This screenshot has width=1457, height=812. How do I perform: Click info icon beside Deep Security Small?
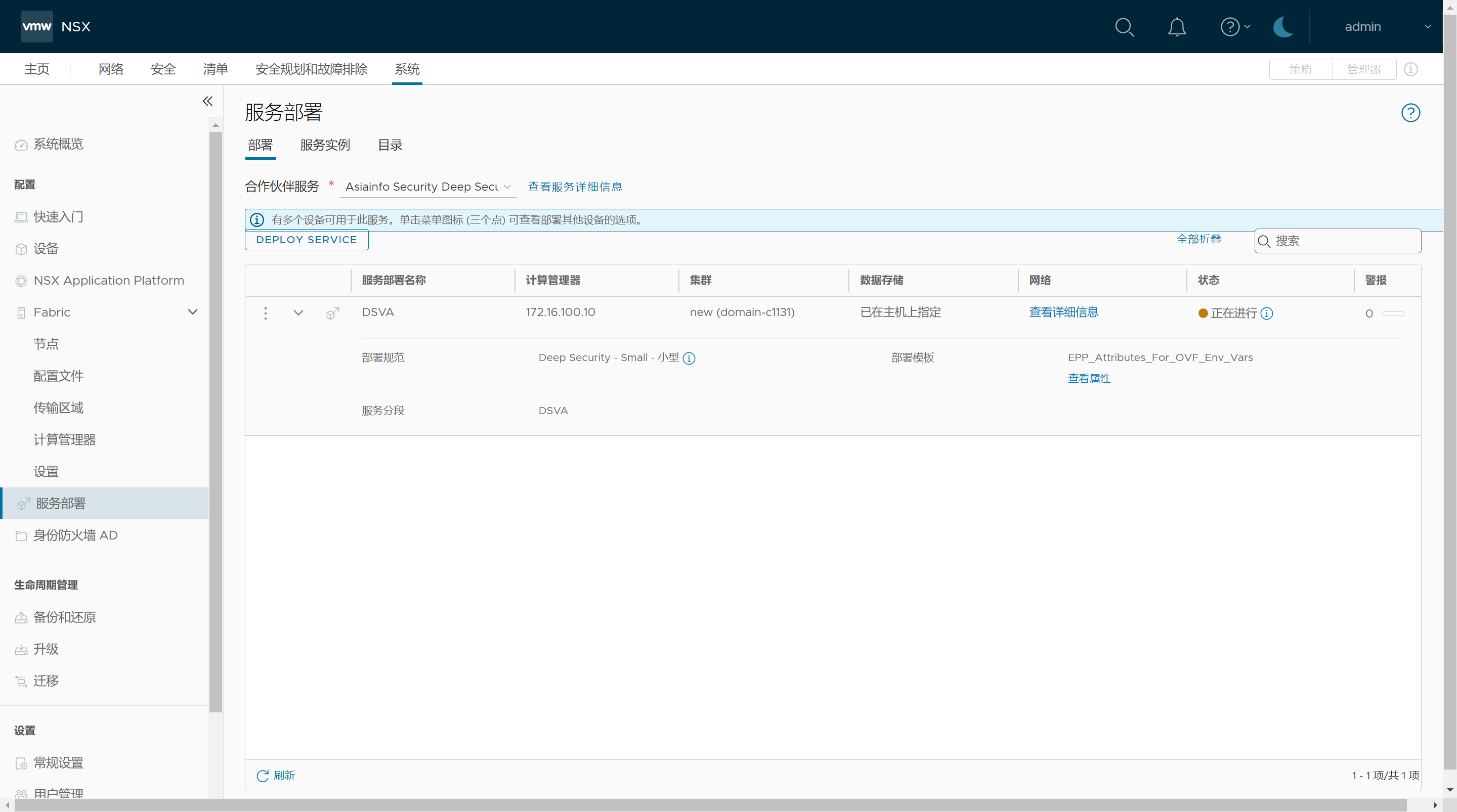click(689, 358)
